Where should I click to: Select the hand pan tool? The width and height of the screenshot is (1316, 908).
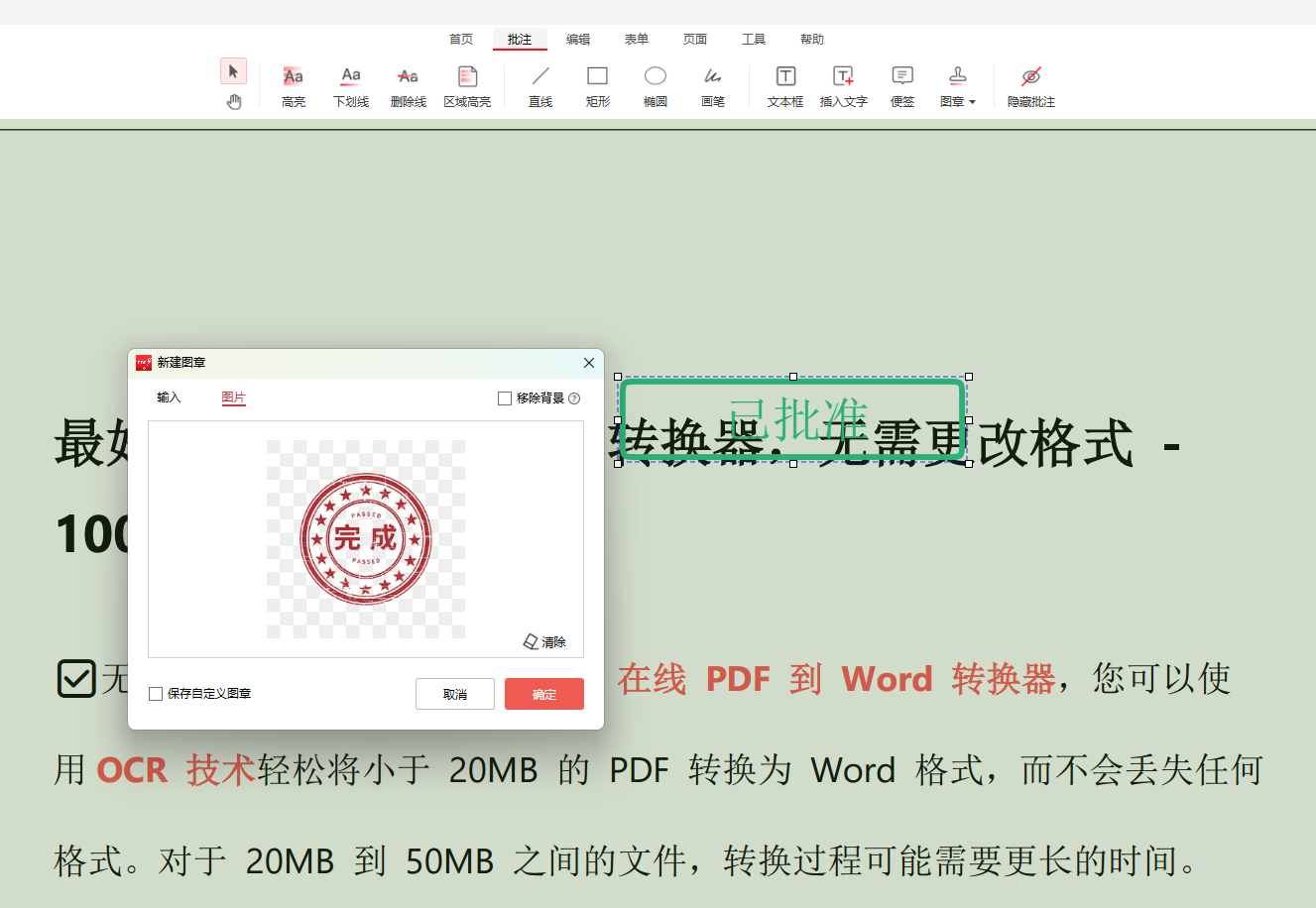click(234, 101)
